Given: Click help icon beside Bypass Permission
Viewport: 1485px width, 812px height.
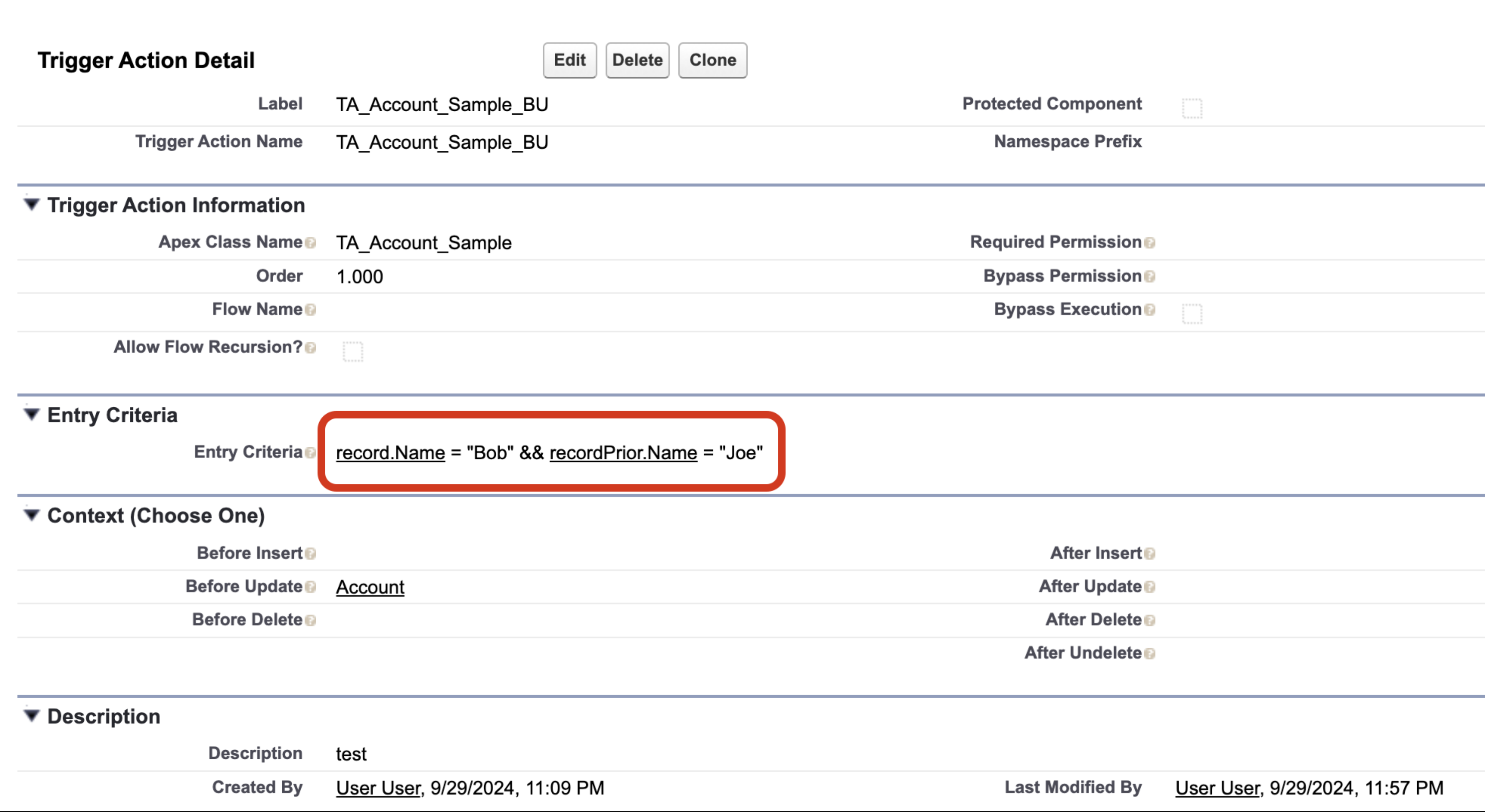Looking at the screenshot, I should pyautogui.click(x=1149, y=277).
